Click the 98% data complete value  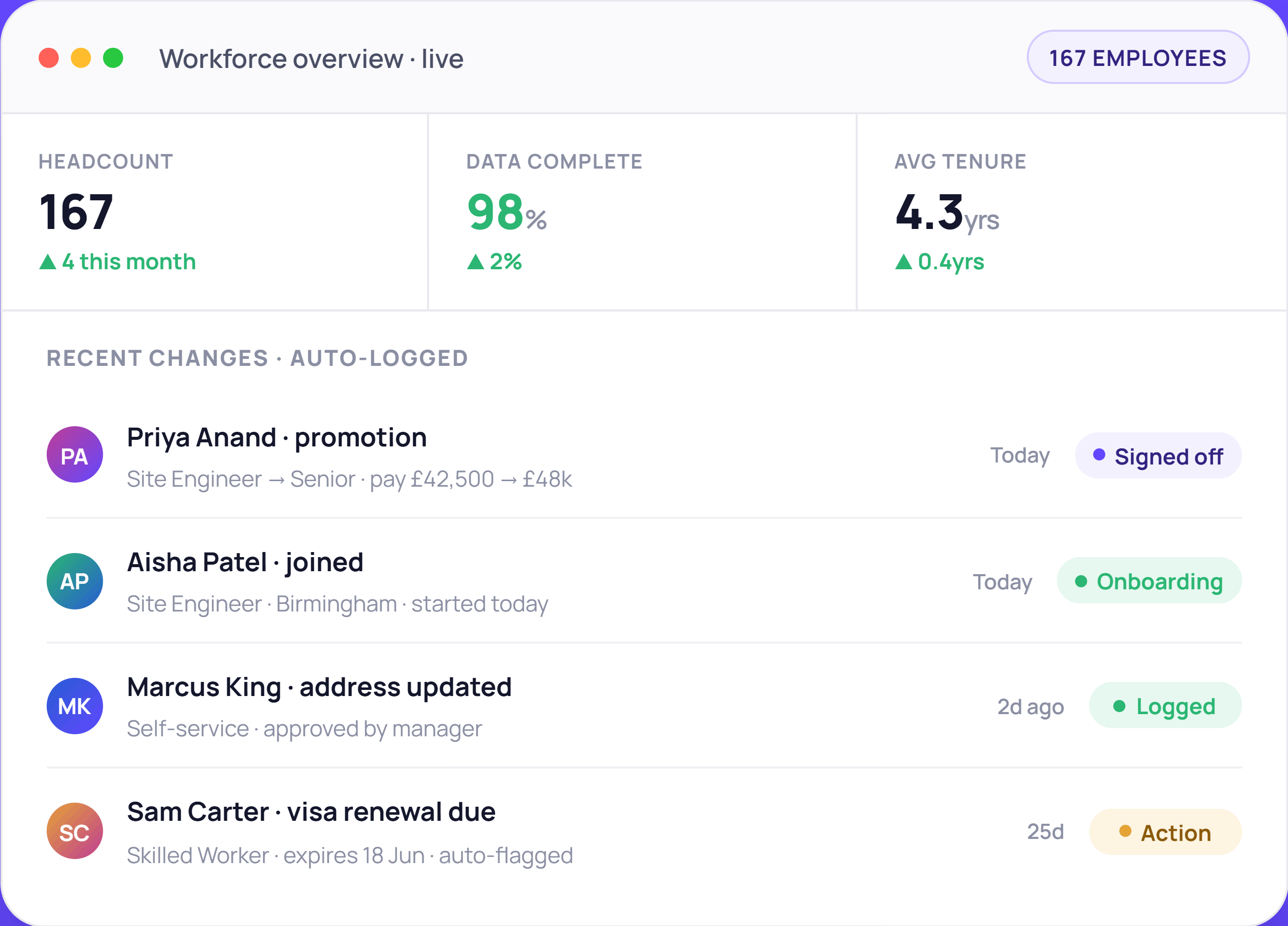[x=507, y=212]
